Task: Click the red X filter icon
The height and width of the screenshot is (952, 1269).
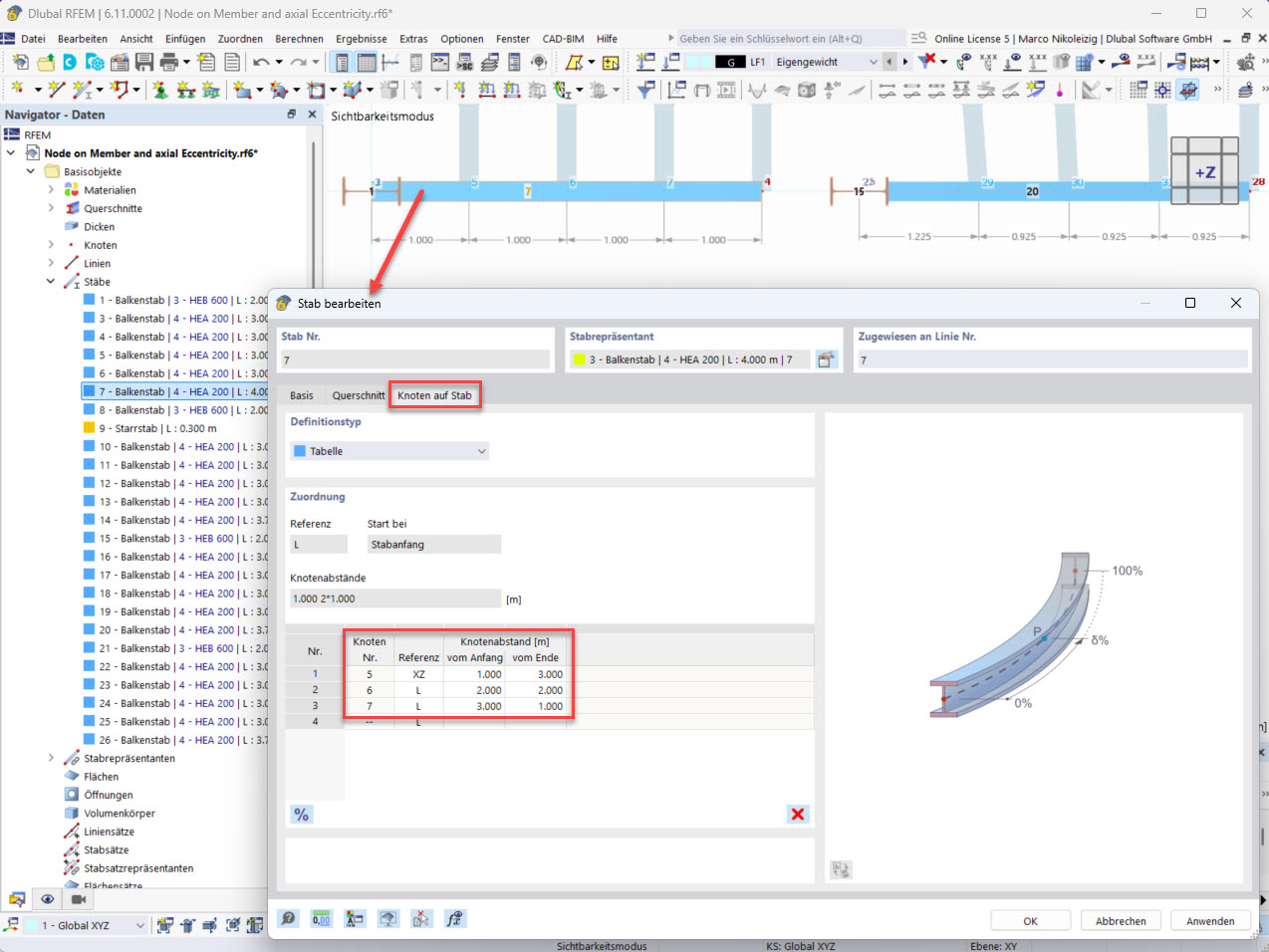Action: pos(926,62)
